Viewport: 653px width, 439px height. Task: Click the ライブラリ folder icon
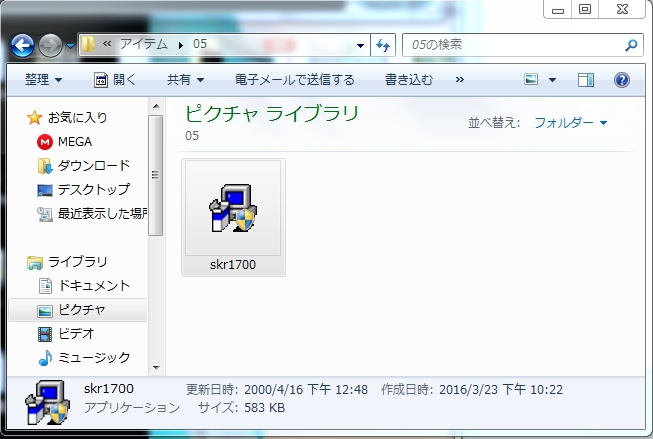(35, 262)
